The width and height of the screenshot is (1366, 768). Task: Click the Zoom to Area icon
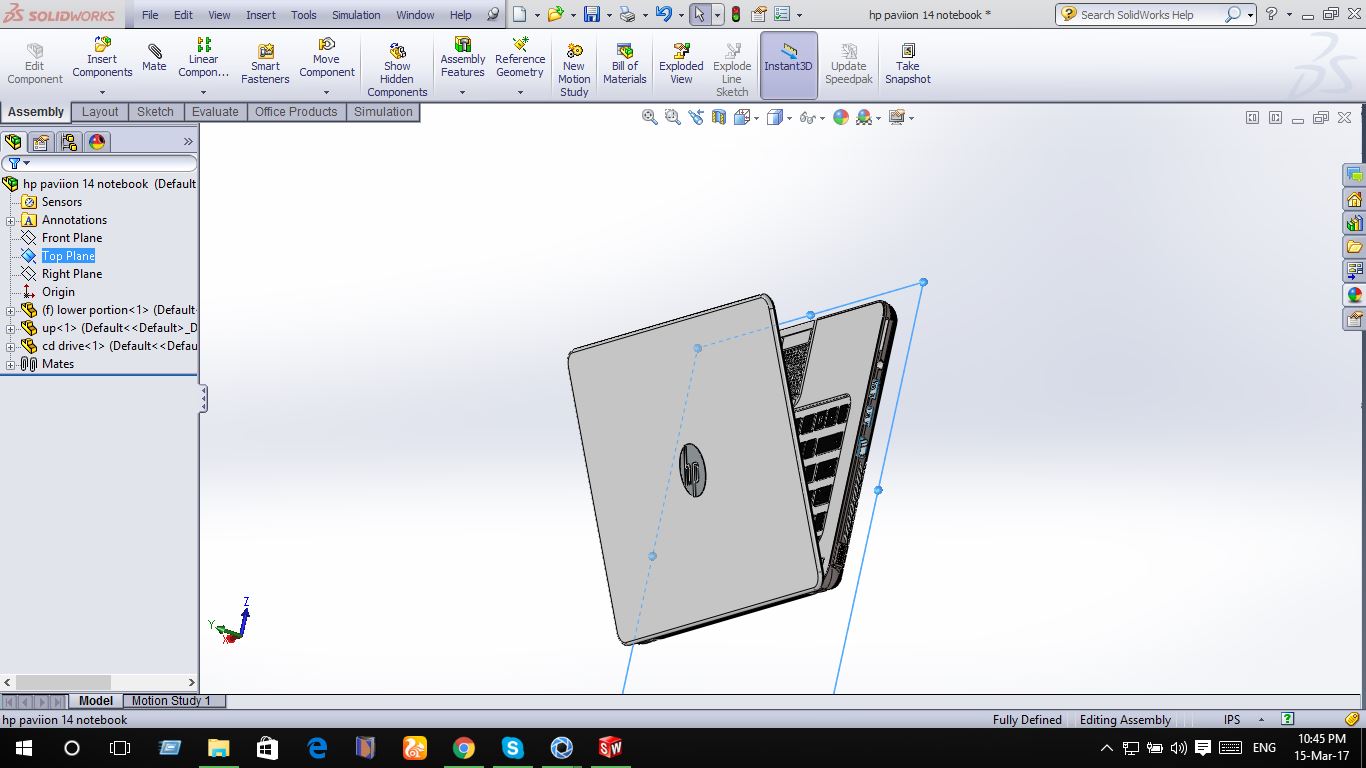coord(673,117)
